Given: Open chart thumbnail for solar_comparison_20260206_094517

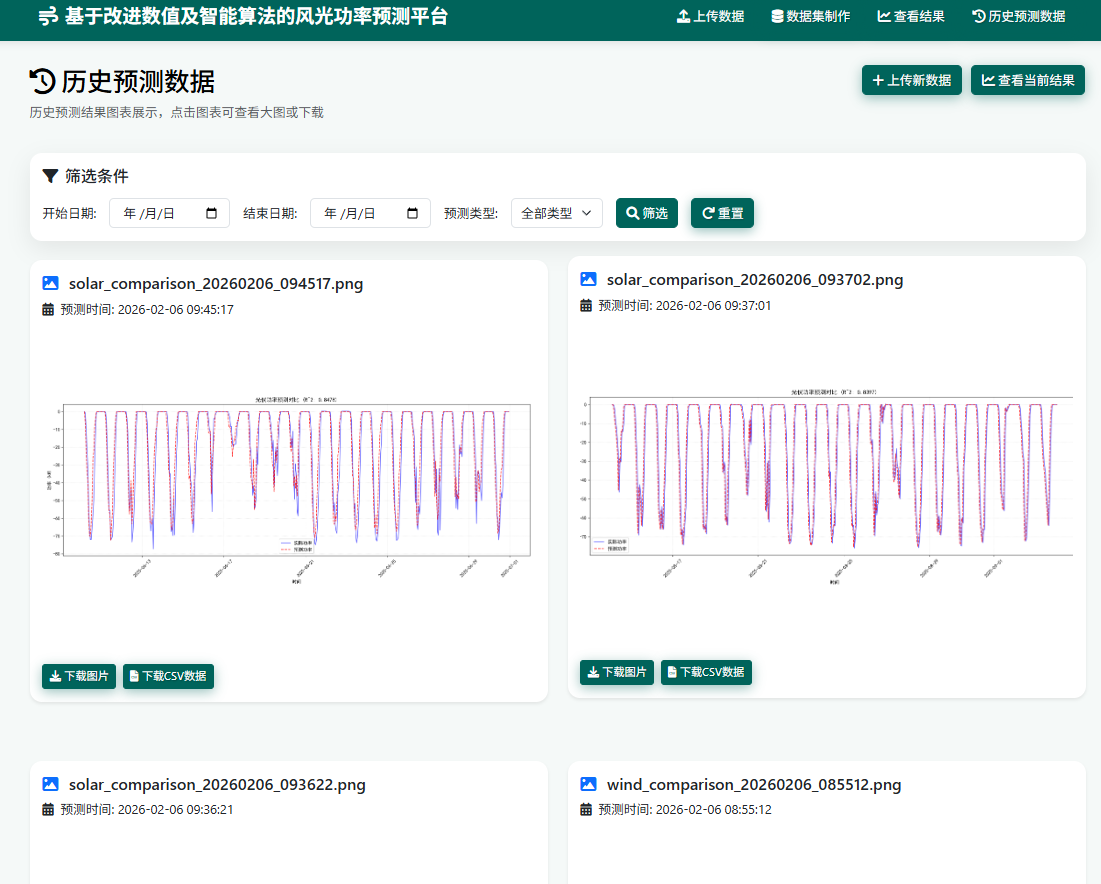Looking at the screenshot, I should [289, 489].
